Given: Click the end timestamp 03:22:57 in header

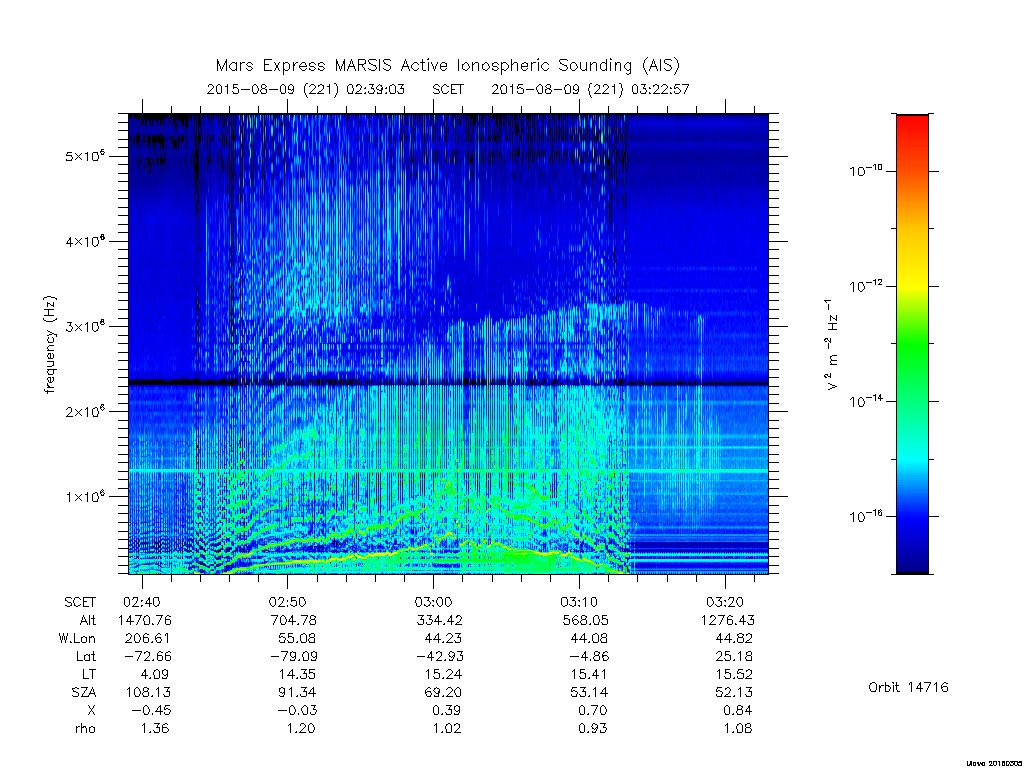Looking at the screenshot, I should [660, 89].
